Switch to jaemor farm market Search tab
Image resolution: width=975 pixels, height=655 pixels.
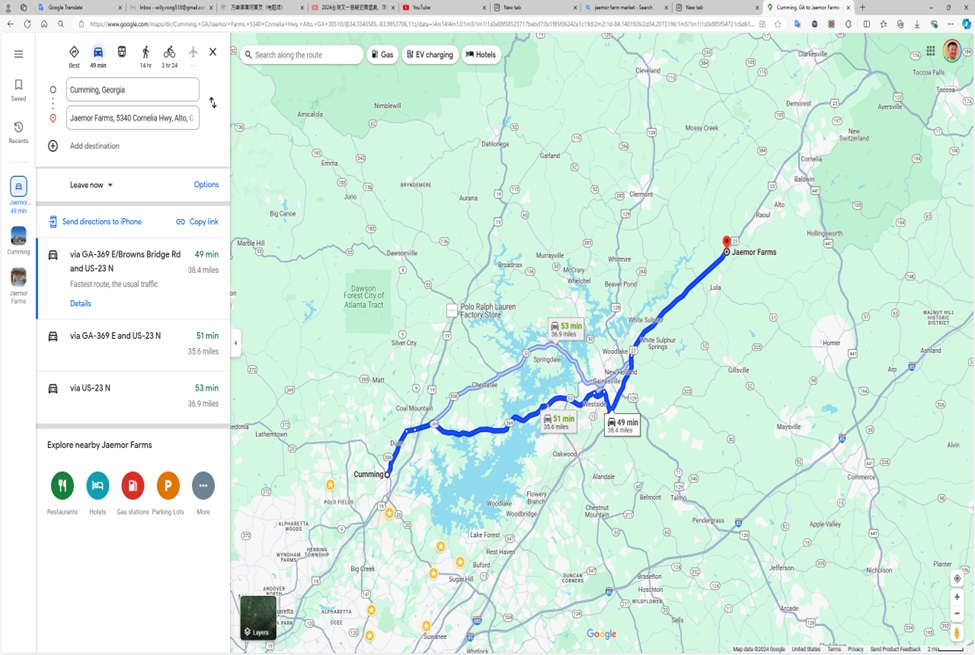[x=626, y=7]
